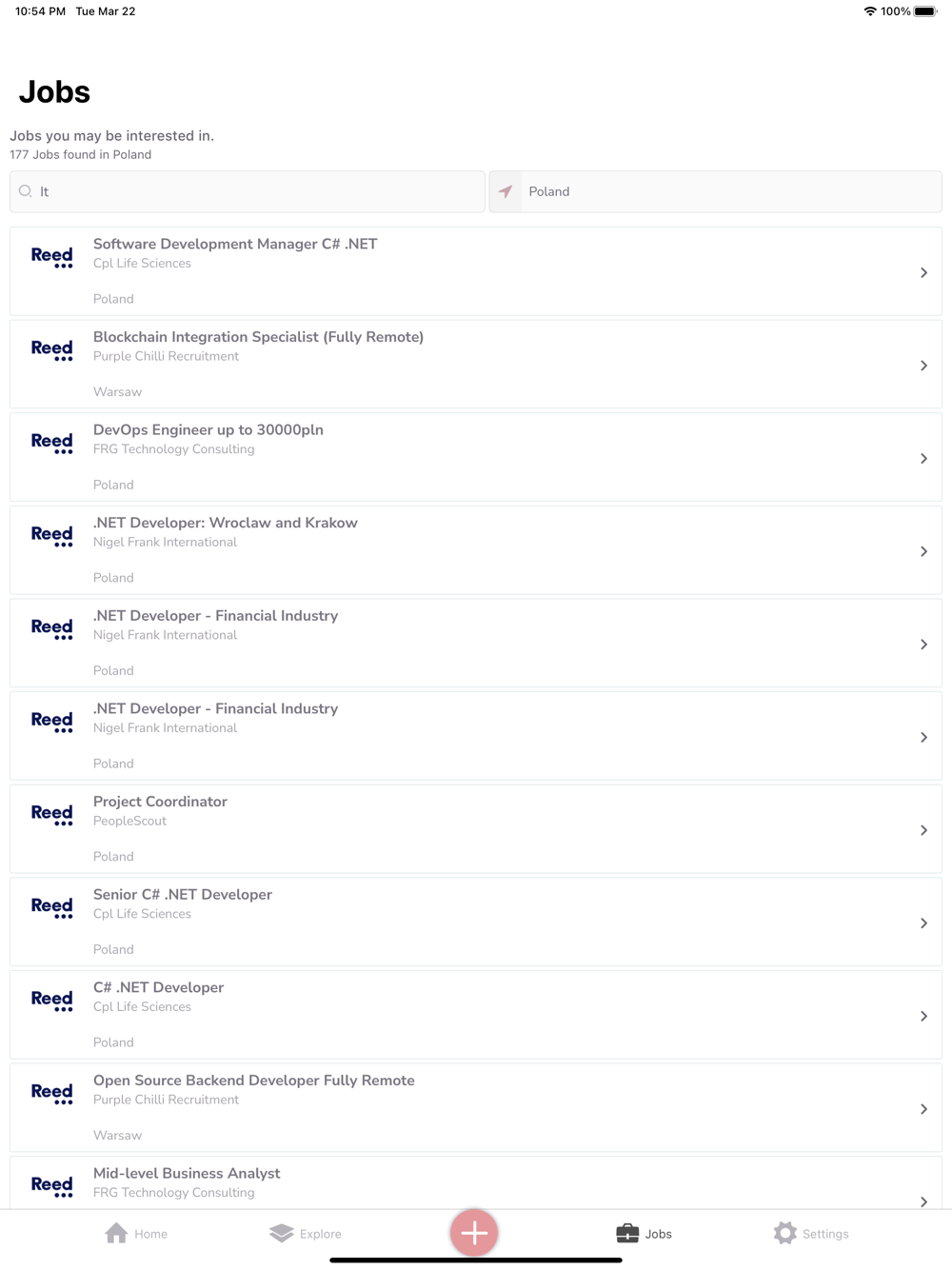This screenshot has width=952, height=1270.
Task: Tap the pink plus add button
Action: point(474,1233)
